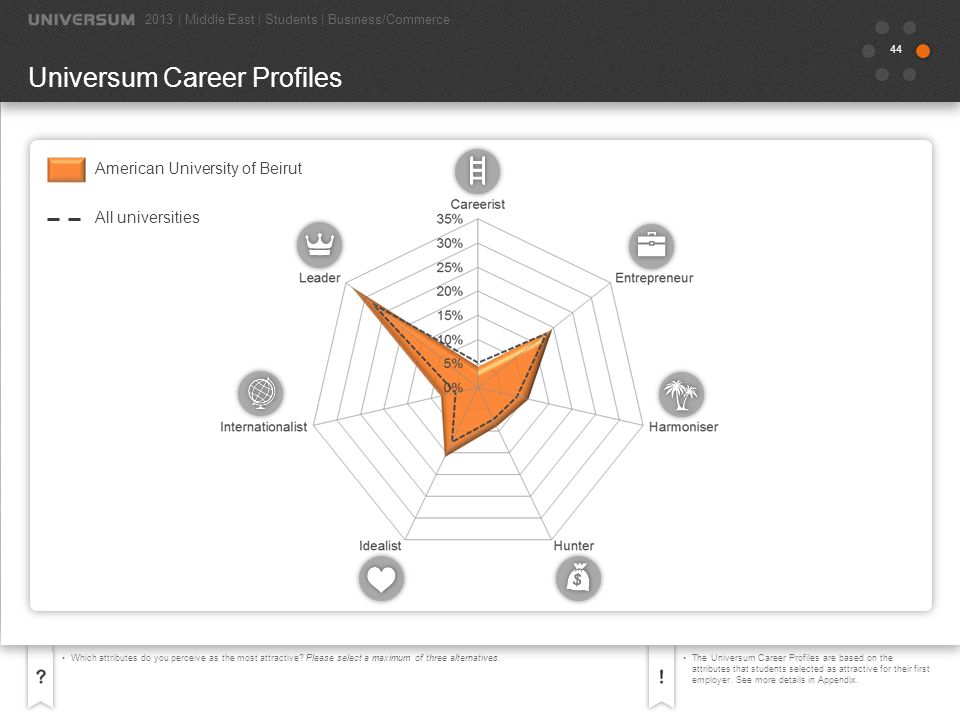Click the dashed All universities legend marker
The width and height of the screenshot is (960, 720).
click(64, 219)
